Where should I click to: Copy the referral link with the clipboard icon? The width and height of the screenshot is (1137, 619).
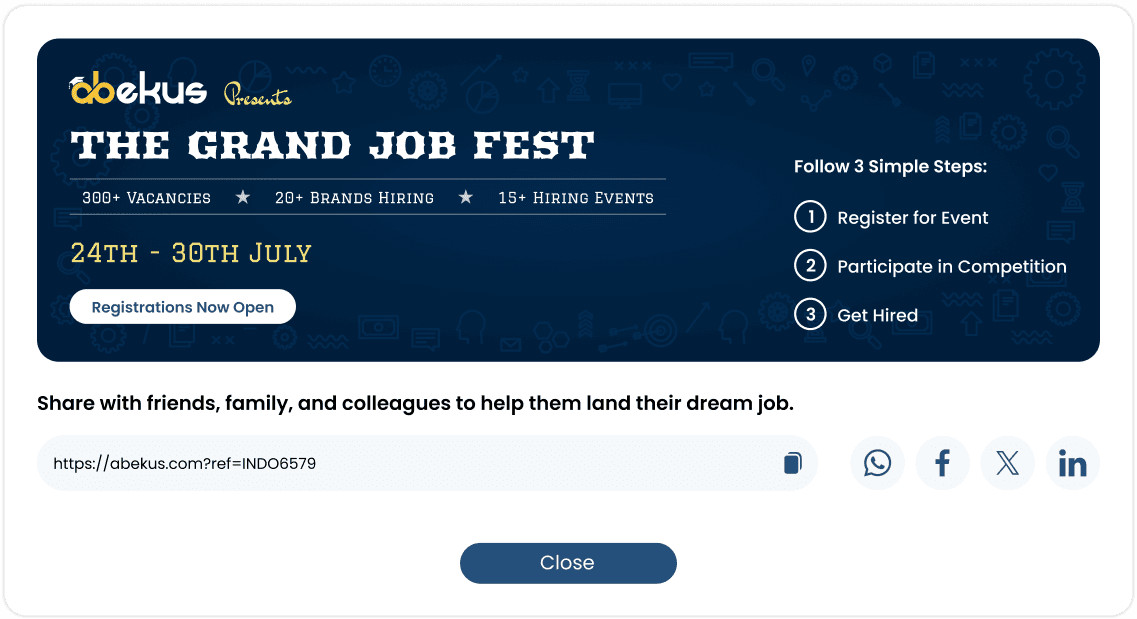click(x=793, y=463)
